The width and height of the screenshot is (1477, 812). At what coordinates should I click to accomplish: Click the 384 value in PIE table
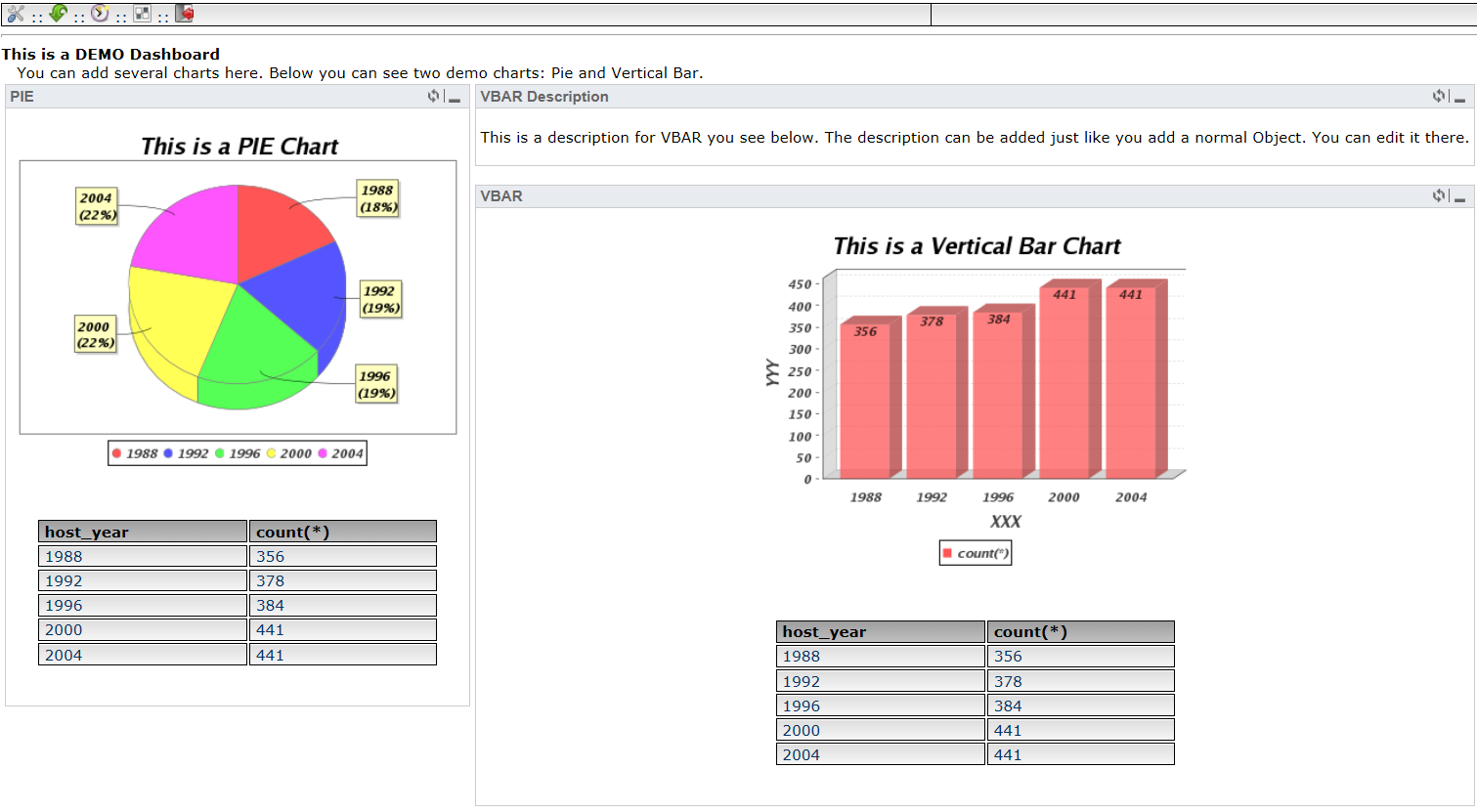click(x=271, y=606)
